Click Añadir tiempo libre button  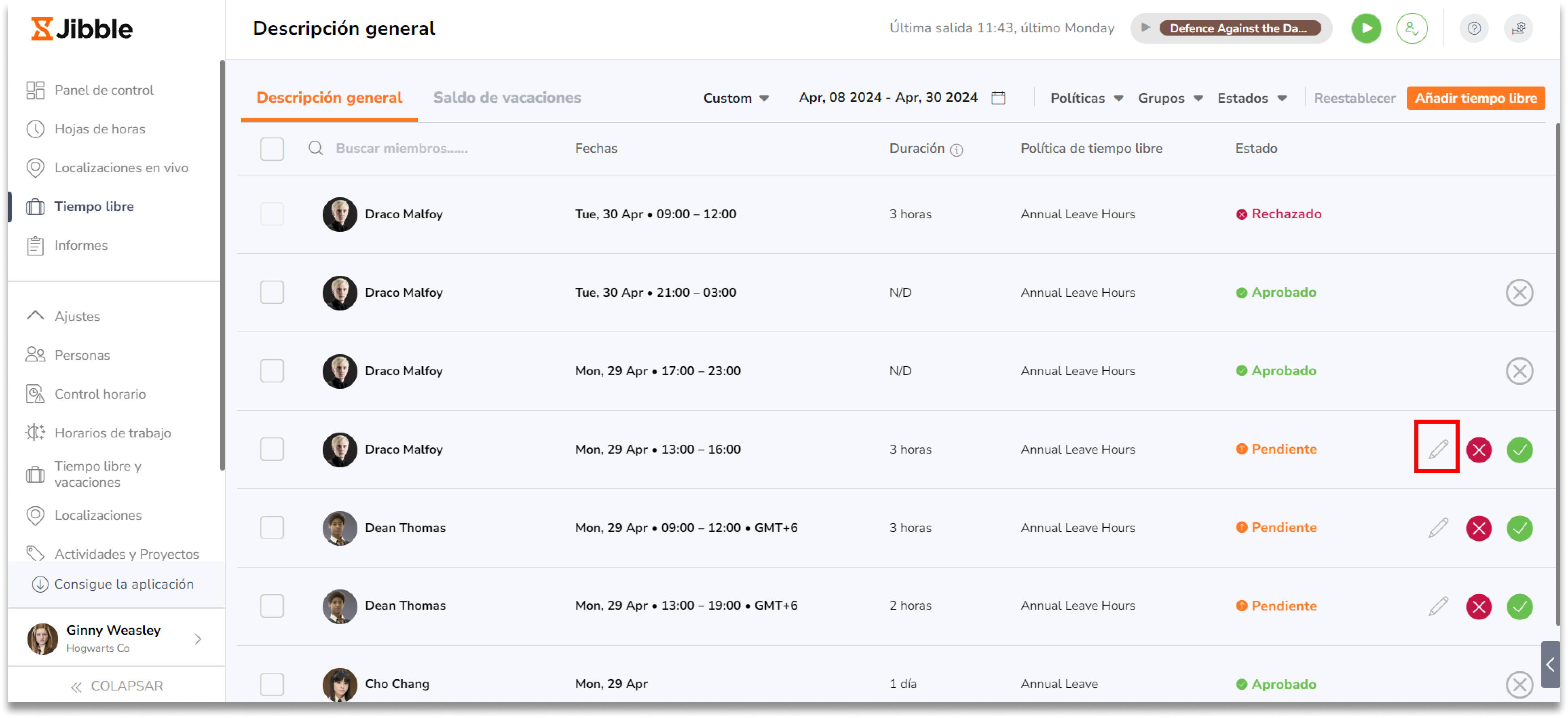(1476, 97)
